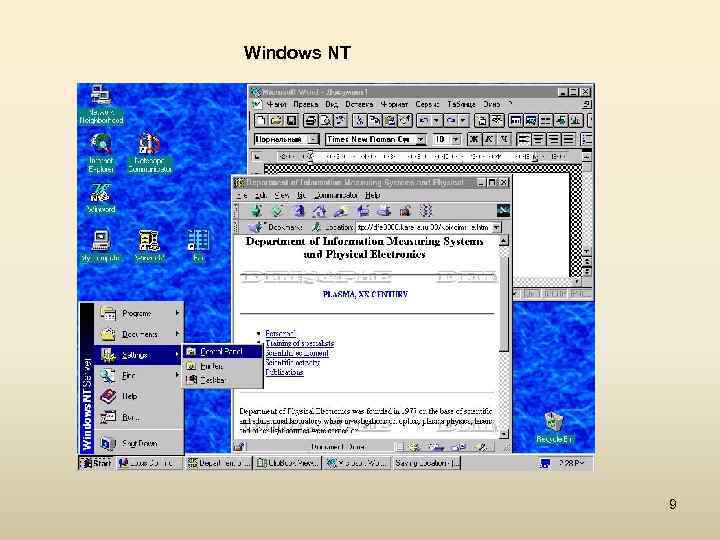This screenshot has width=720, height=540.
Task: Open the font size dropdown in Word
Action: click(456, 139)
